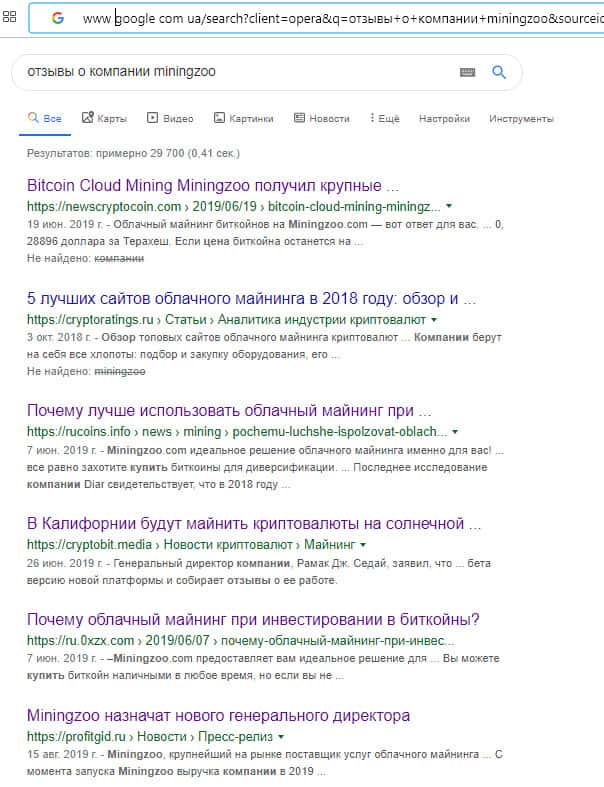This screenshot has height=787, width=604.
Task: Switch to the Карты tab
Action: click(104, 118)
